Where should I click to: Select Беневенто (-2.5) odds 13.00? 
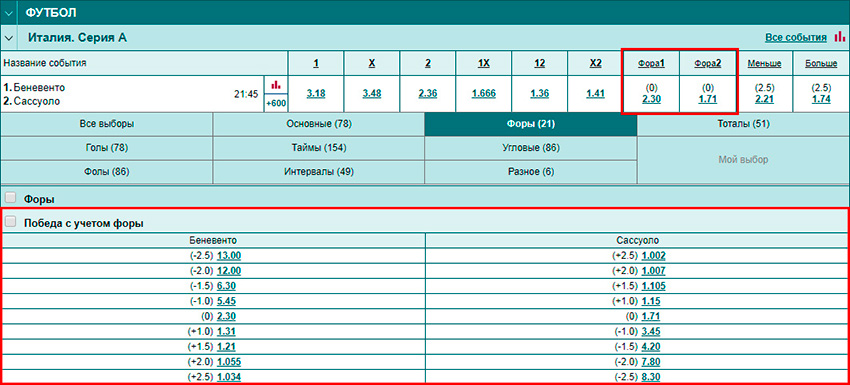(229, 256)
